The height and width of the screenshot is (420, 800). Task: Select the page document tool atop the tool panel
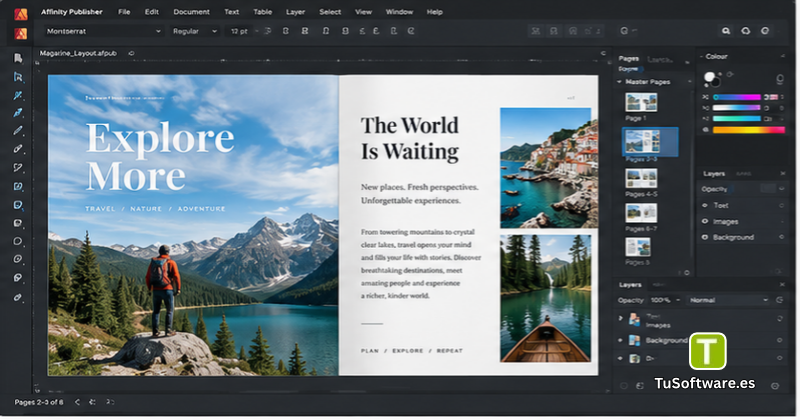[x=18, y=58]
